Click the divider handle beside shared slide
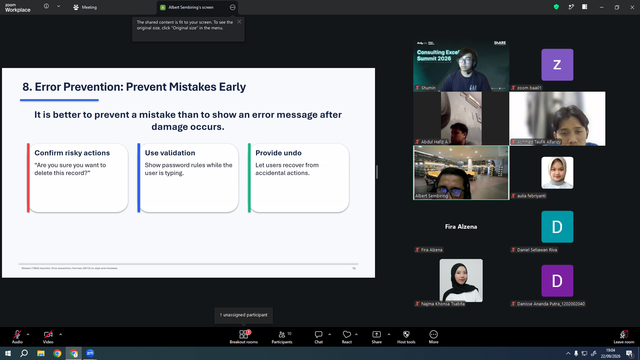 tap(377, 172)
